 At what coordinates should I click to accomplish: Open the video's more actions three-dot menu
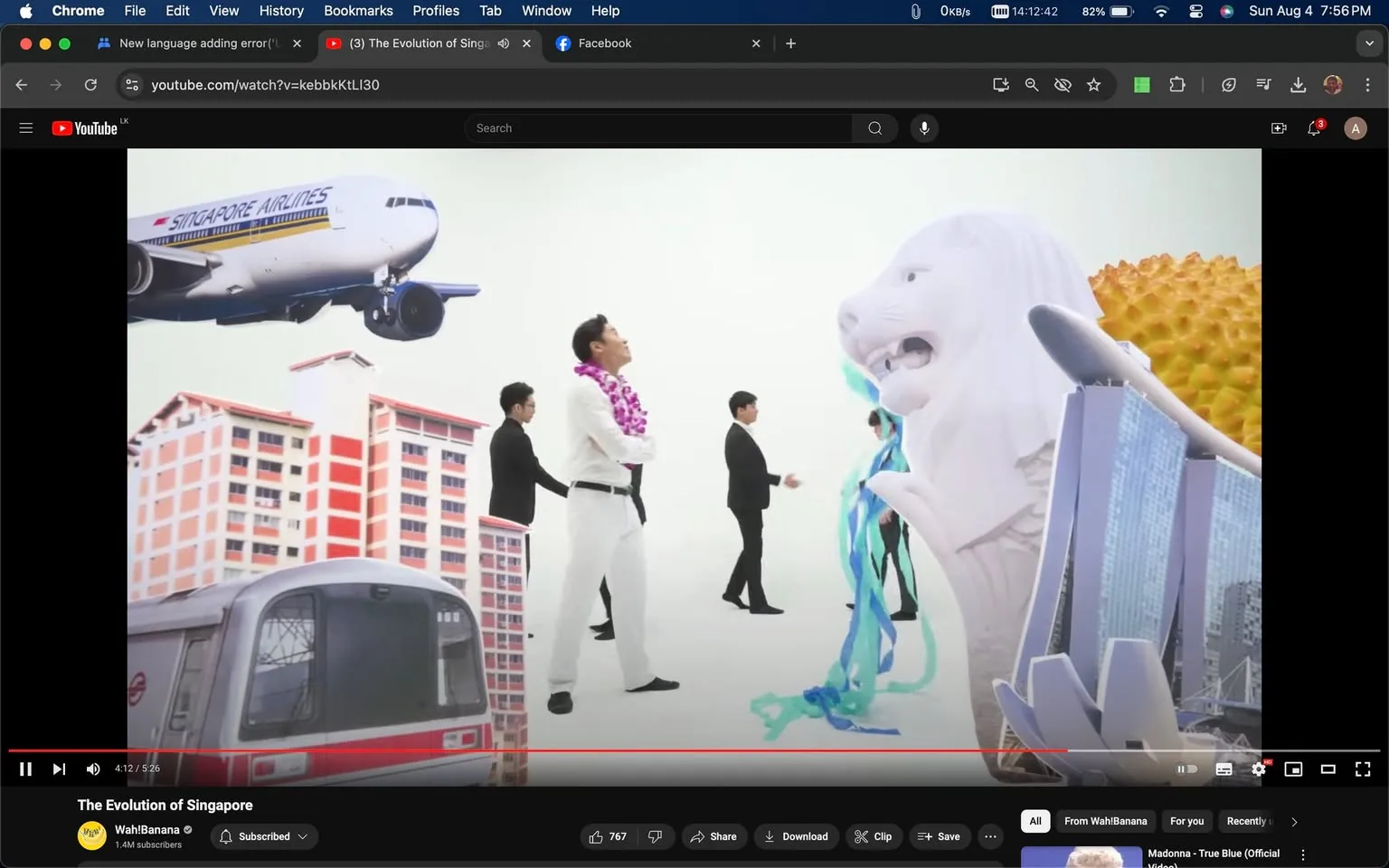click(990, 836)
